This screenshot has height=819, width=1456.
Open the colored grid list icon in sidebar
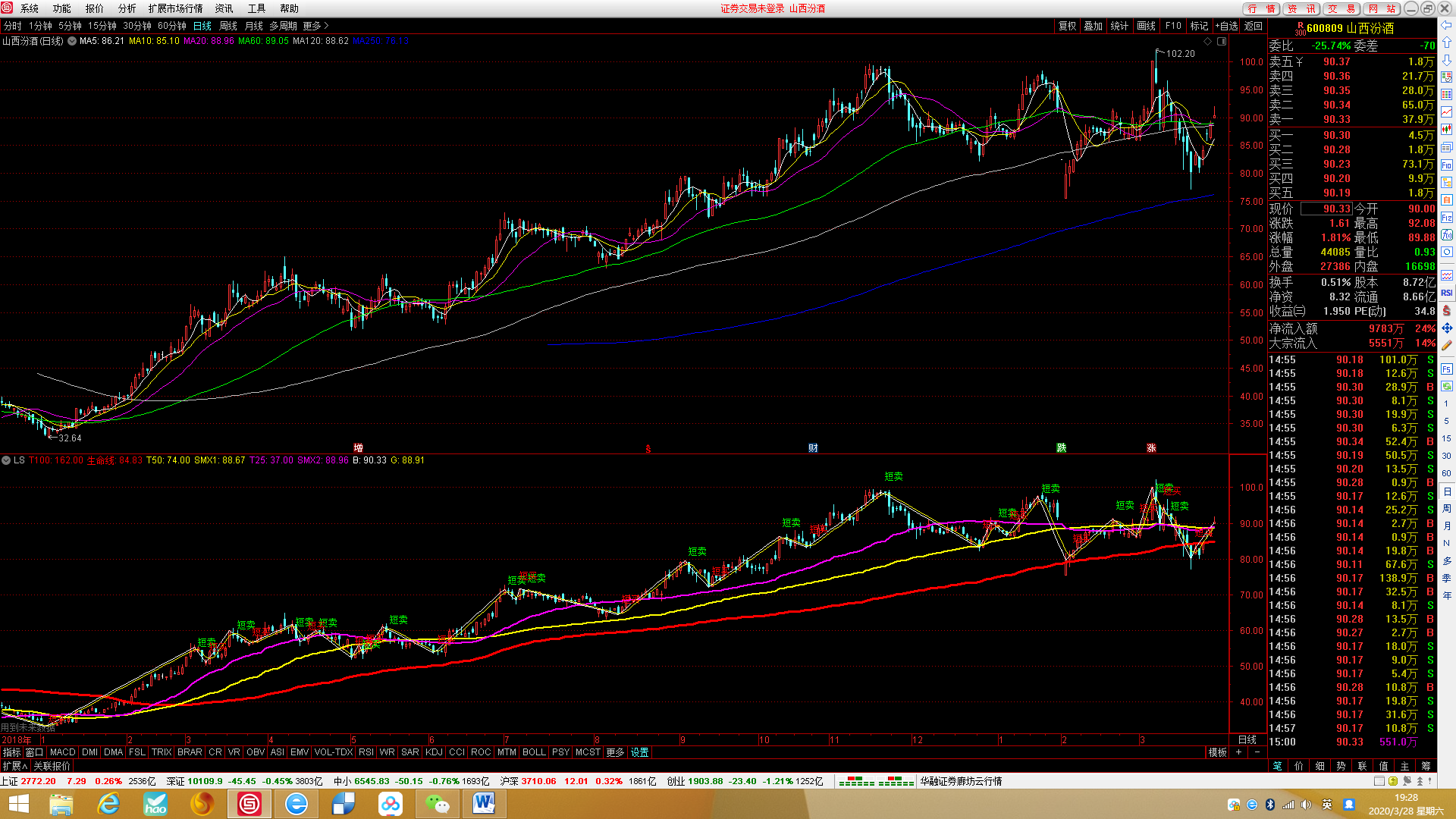1447,95
